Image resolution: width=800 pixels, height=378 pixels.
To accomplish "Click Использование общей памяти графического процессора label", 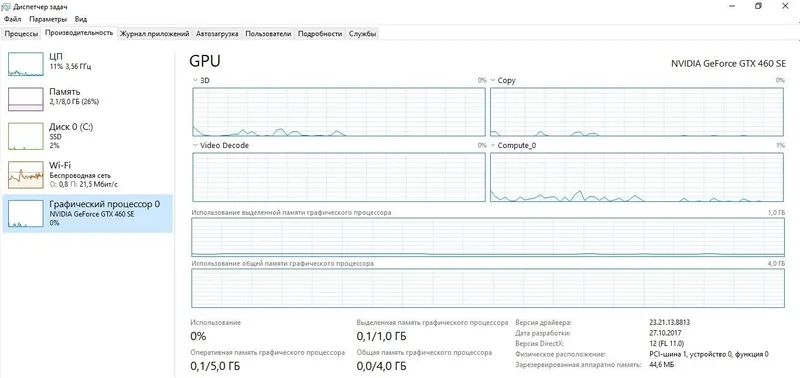I will pyautogui.click(x=282, y=264).
